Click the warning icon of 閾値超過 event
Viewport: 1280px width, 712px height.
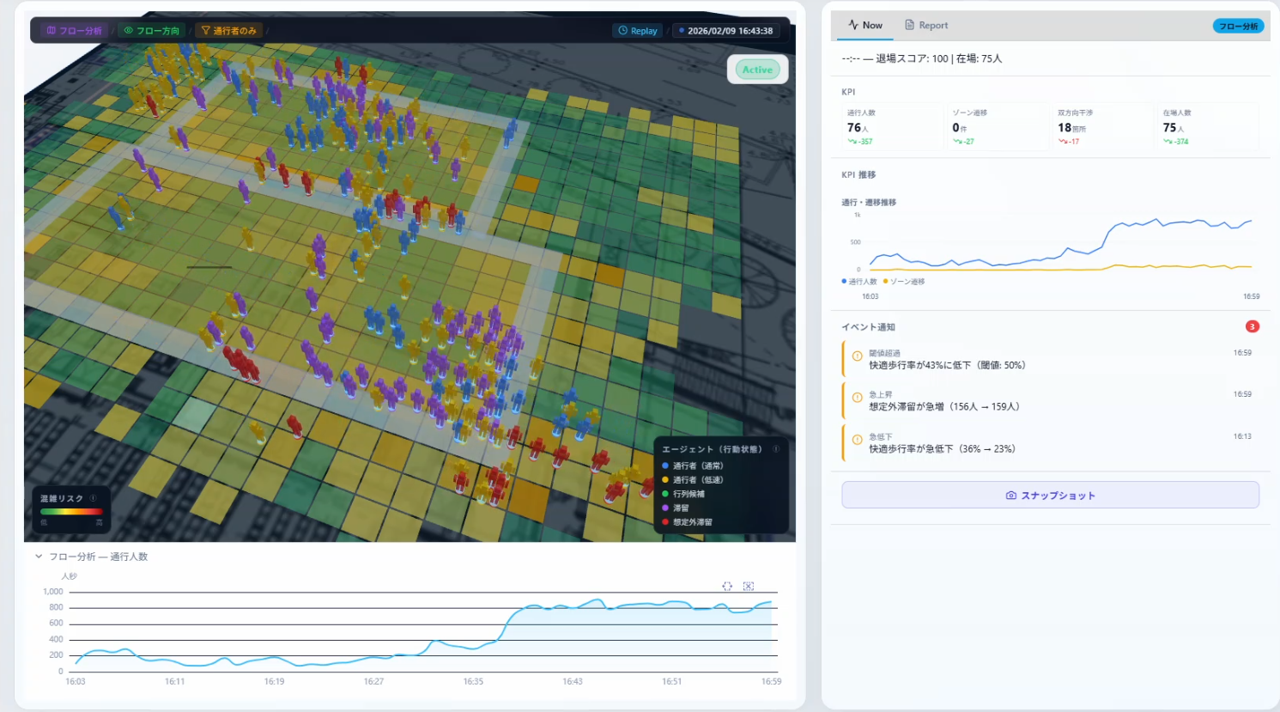[857, 356]
